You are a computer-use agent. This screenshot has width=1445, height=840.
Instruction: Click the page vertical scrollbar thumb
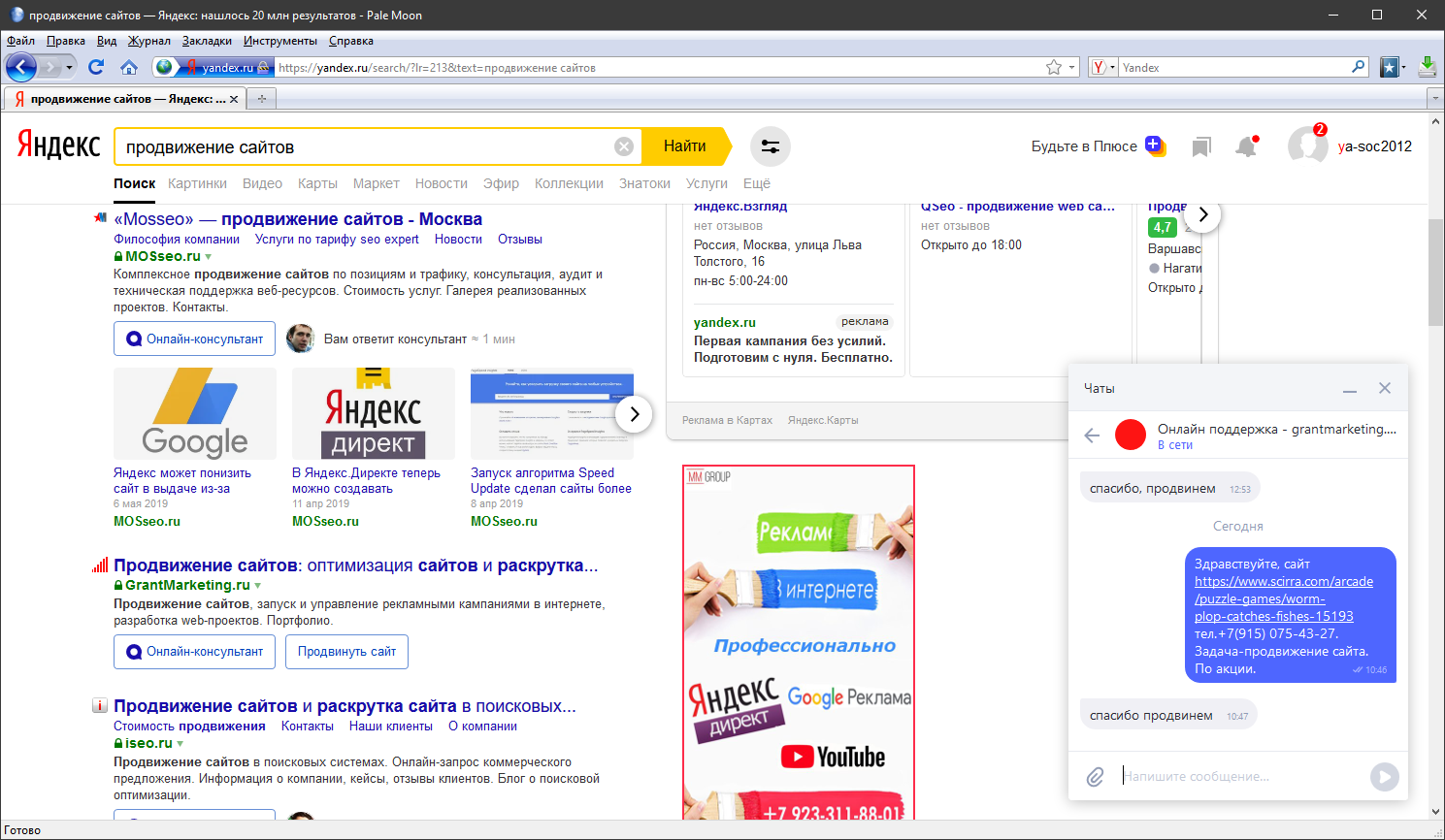(x=1436, y=274)
